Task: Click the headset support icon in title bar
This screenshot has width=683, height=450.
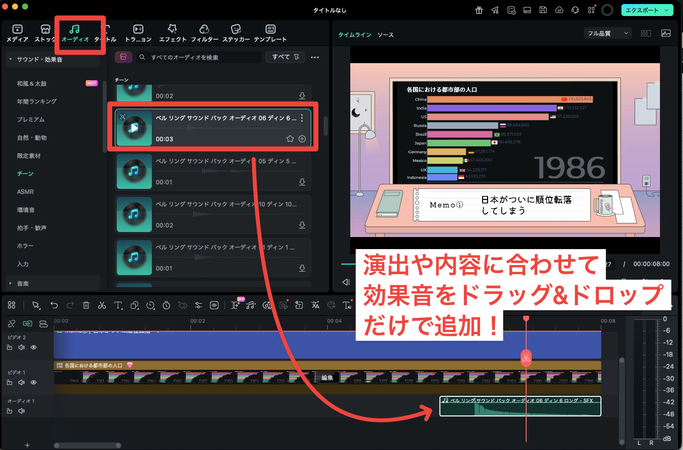Action: coord(575,10)
